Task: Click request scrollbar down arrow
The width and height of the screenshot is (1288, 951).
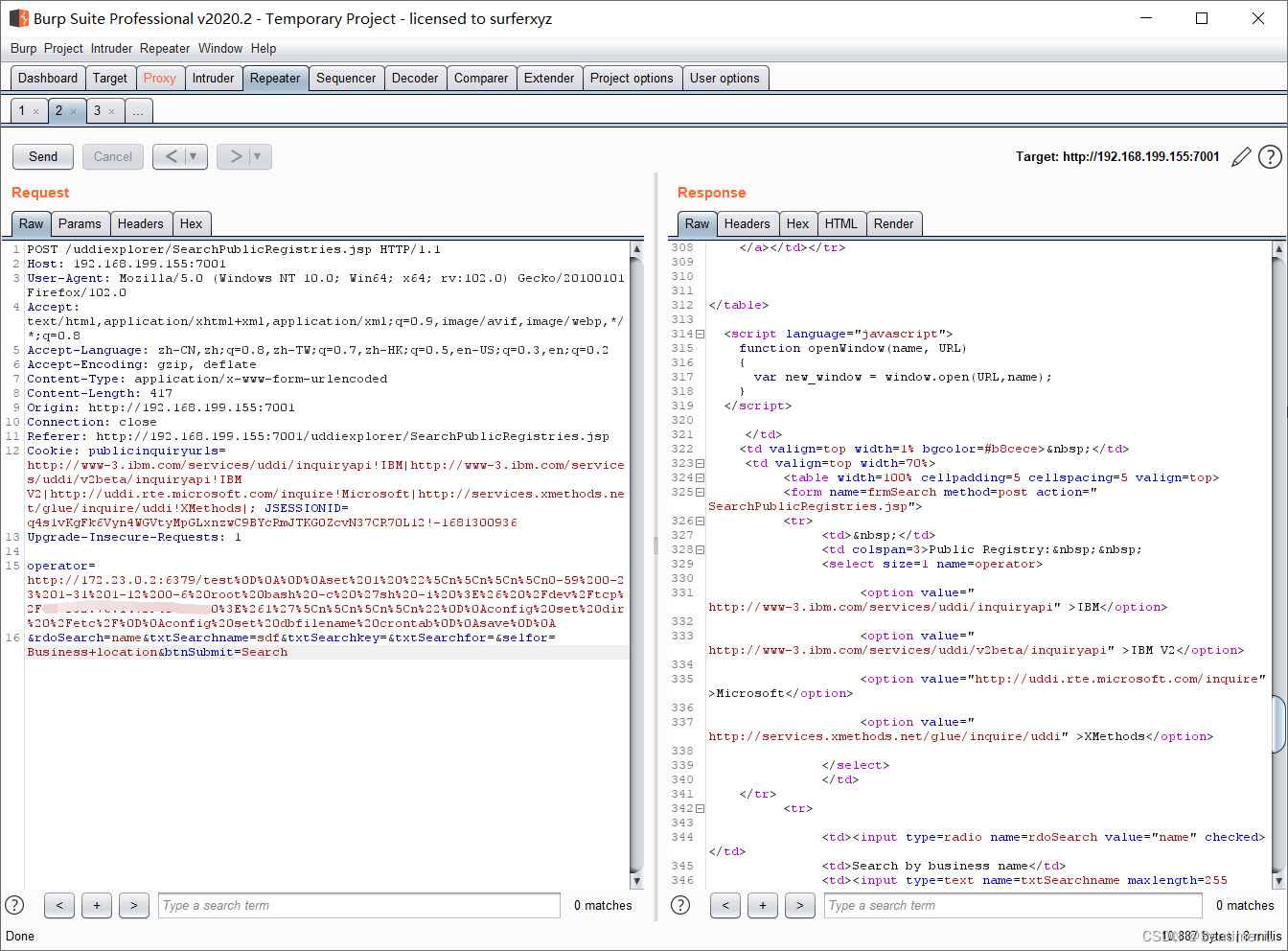Action: coord(636,881)
